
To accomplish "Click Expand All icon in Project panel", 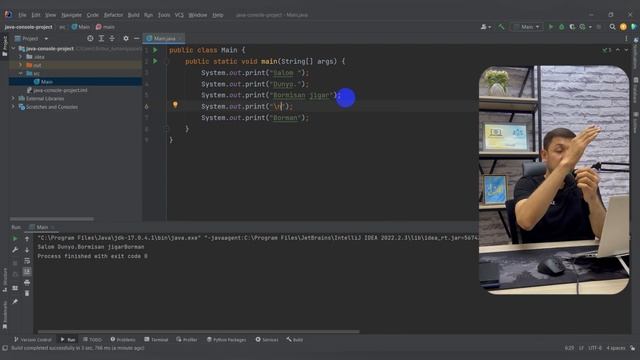I will pos(101,38).
